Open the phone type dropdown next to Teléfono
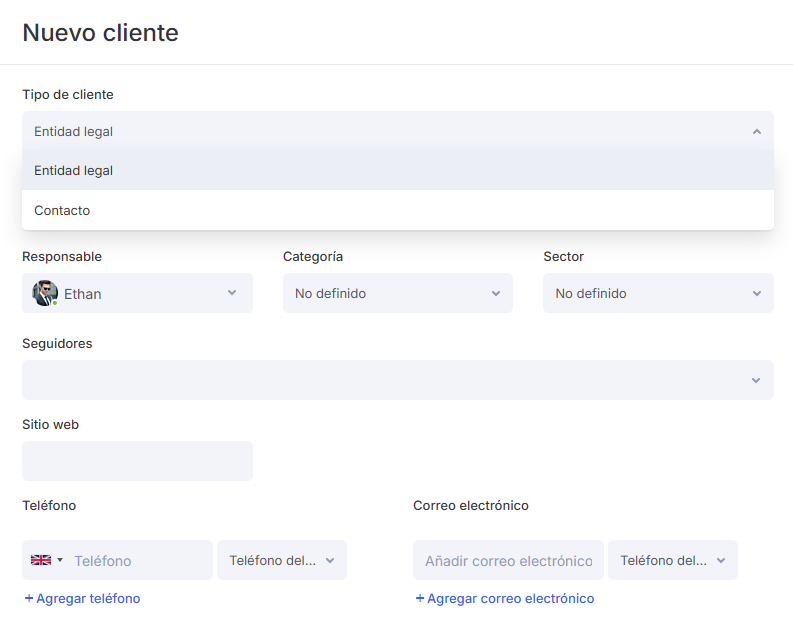 [x=282, y=560]
